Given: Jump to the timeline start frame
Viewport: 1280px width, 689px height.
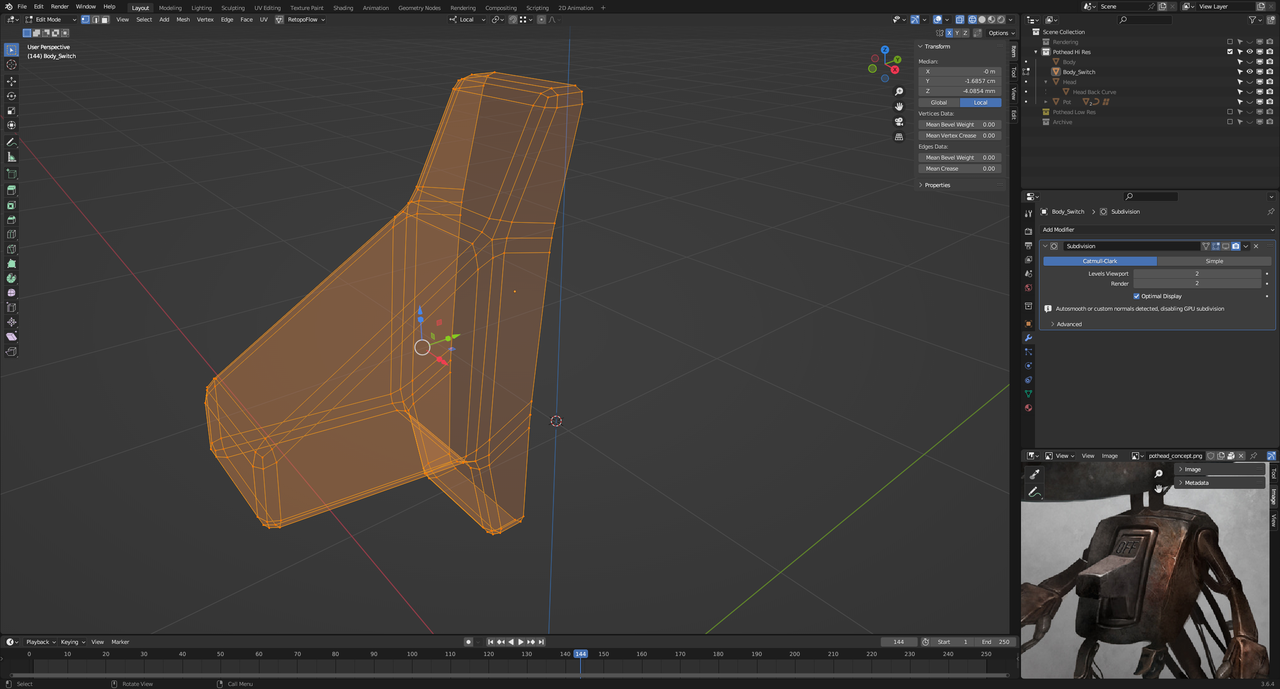Looking at the screenshot, I should [x=491, y=642].
